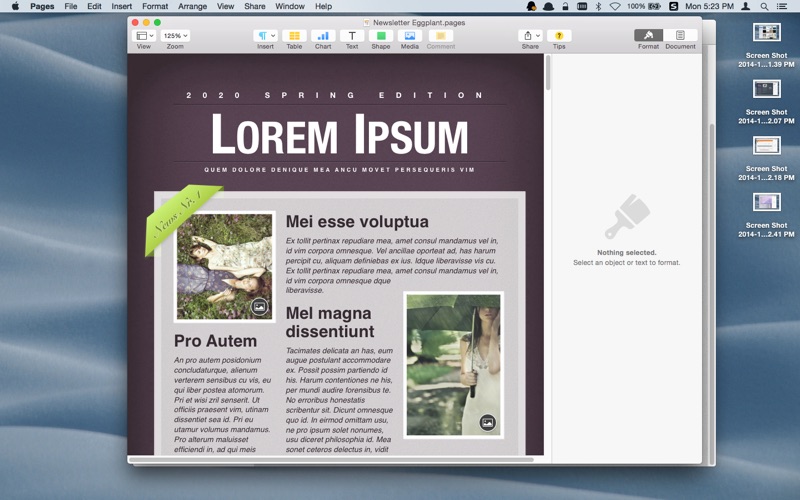Click the image placeholder icon on umbrella photo
The image size is (800, 500).
[488, 422]
